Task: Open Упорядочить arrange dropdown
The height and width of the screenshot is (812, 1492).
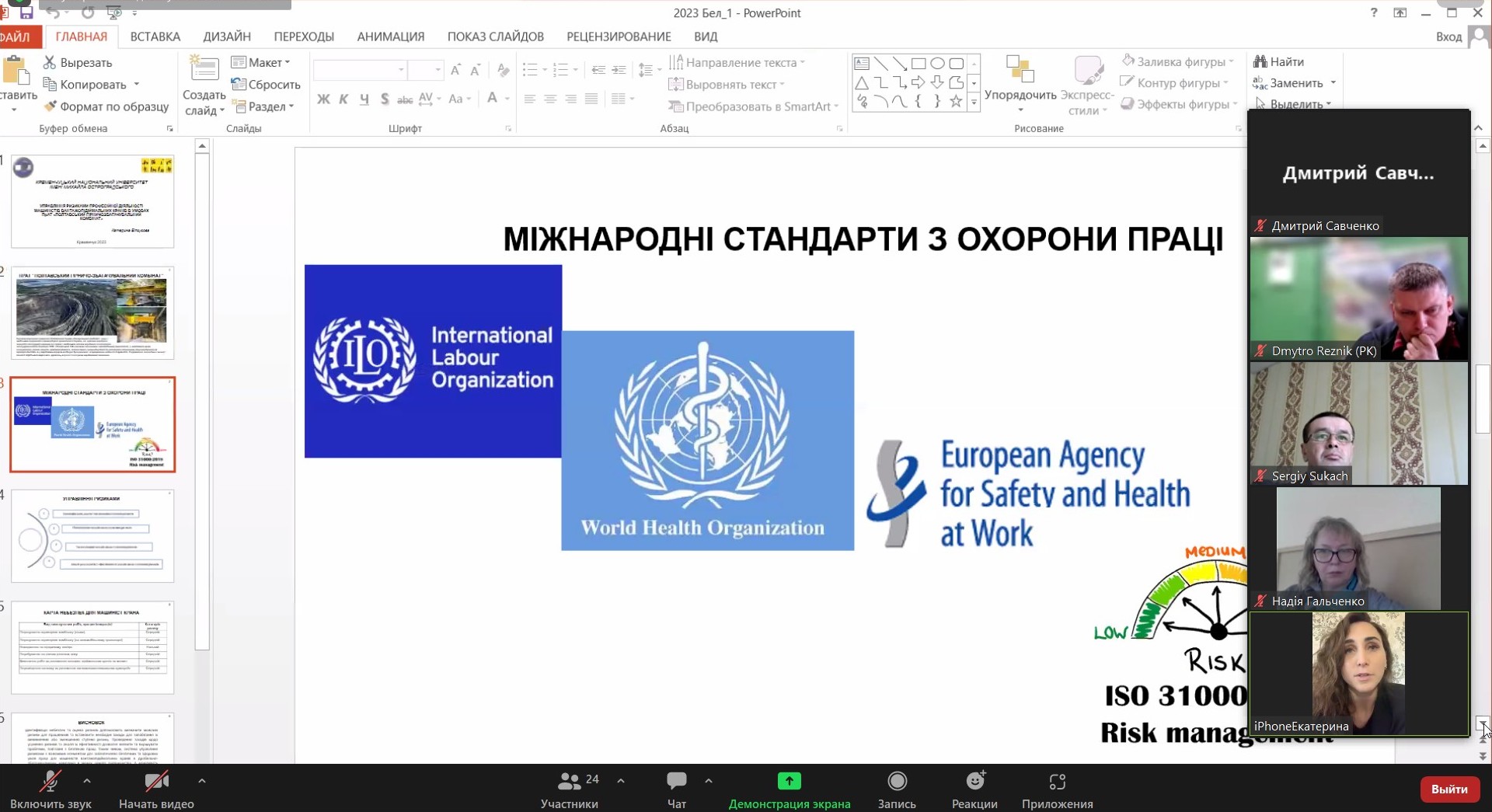Action: 1020,85
